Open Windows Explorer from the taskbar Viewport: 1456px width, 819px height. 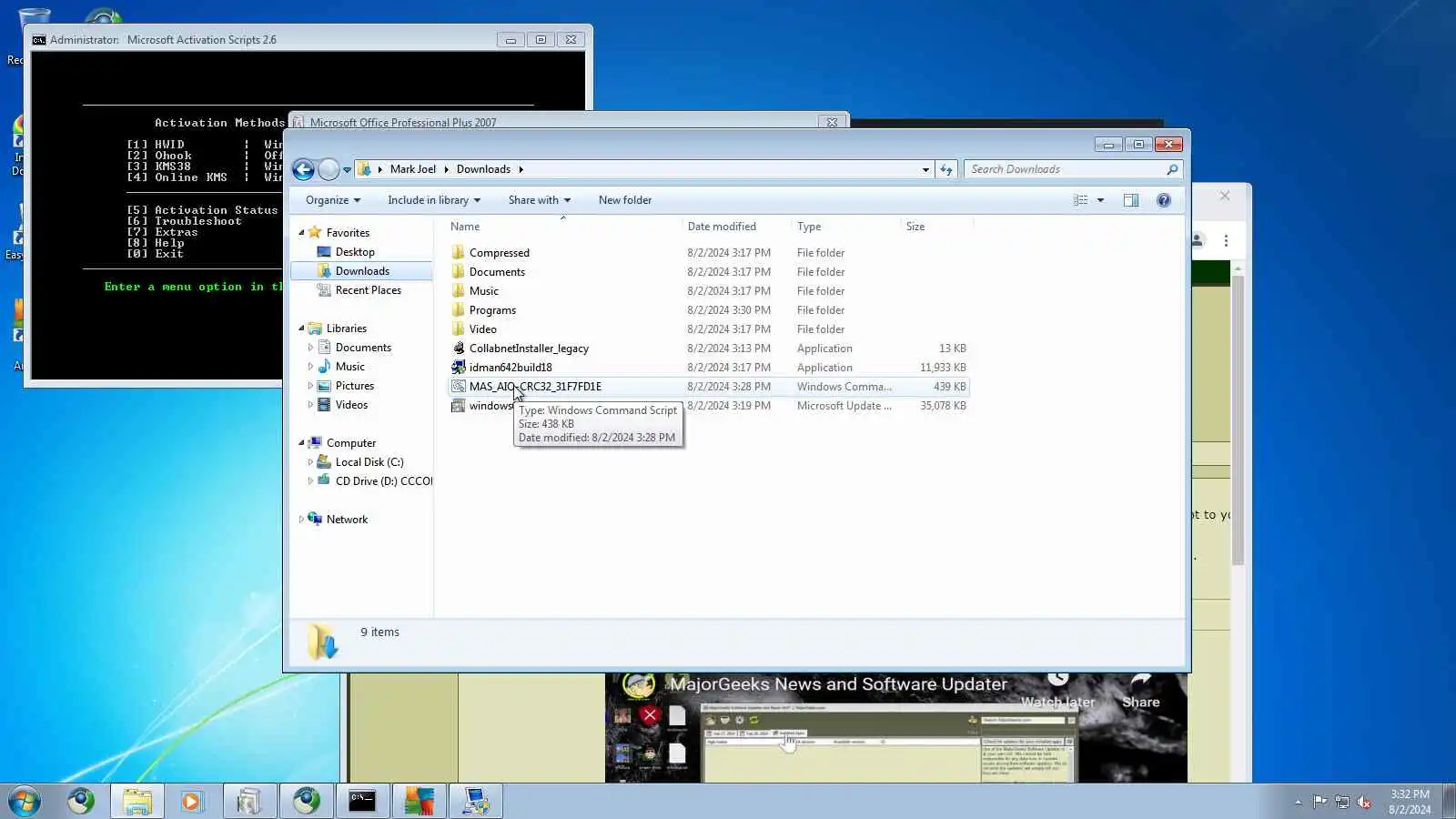pos(137,802)
